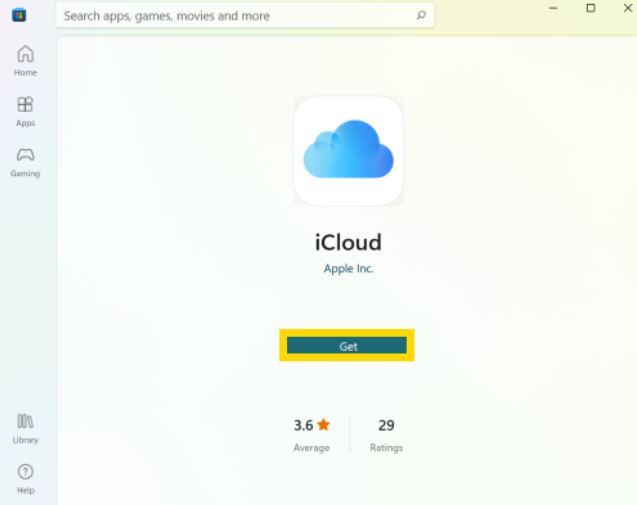Open the Library in sidebar
The width and height of the screenshot is (637, 505).
tap(25, 429)
